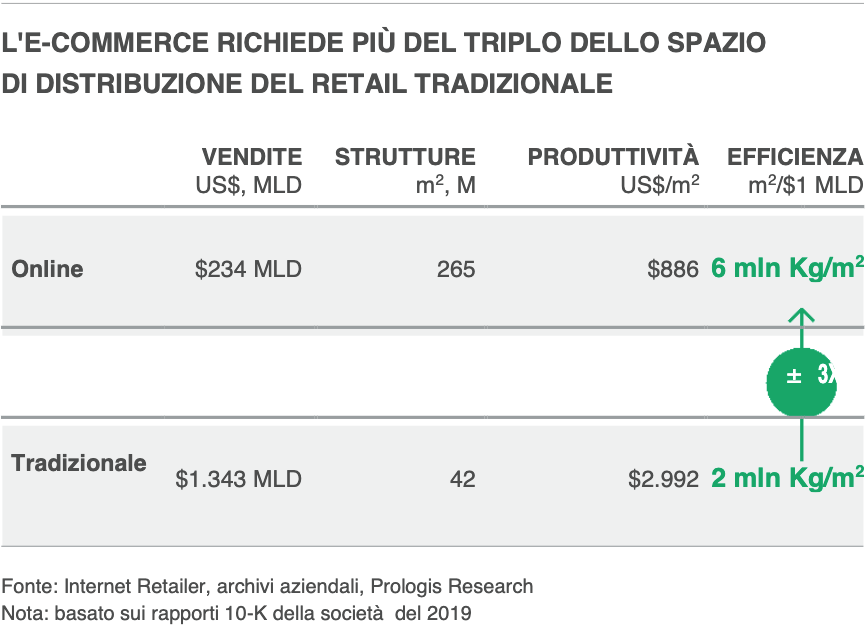Image resolution: width=868 pixels, height=634 pixels.
Task: Click the title line starting L'E-COMMERCE RICHIEDE
Action: point(384,43)
